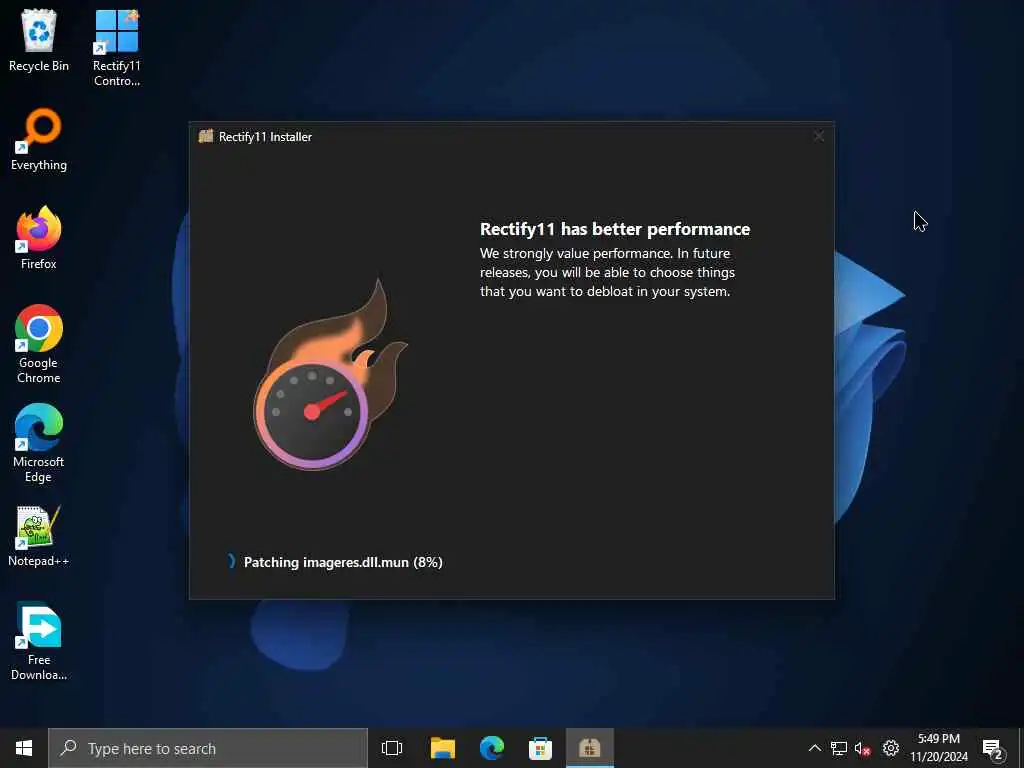1024x768 pixels.
Task: Click the 'Patching imageres.dll.mun (8%)' status text
Action: tap(343, 562)
